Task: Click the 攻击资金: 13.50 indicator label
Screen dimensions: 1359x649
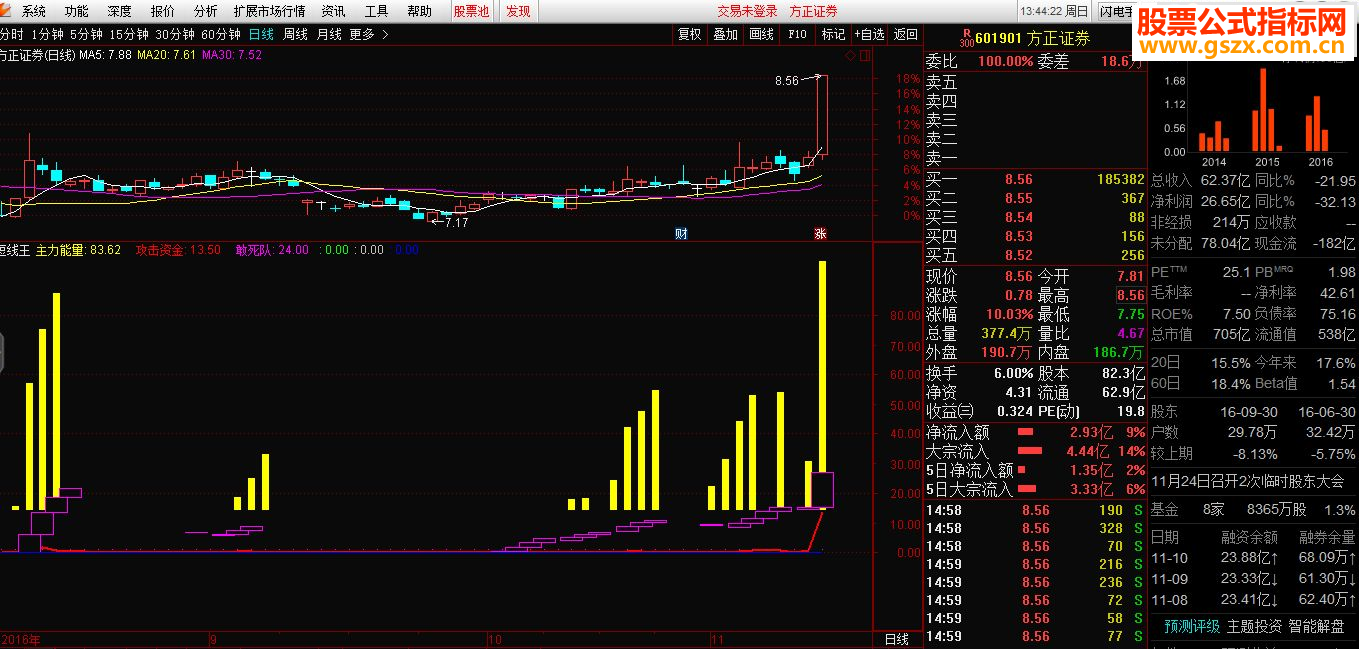Action: [x=178, y=249]
